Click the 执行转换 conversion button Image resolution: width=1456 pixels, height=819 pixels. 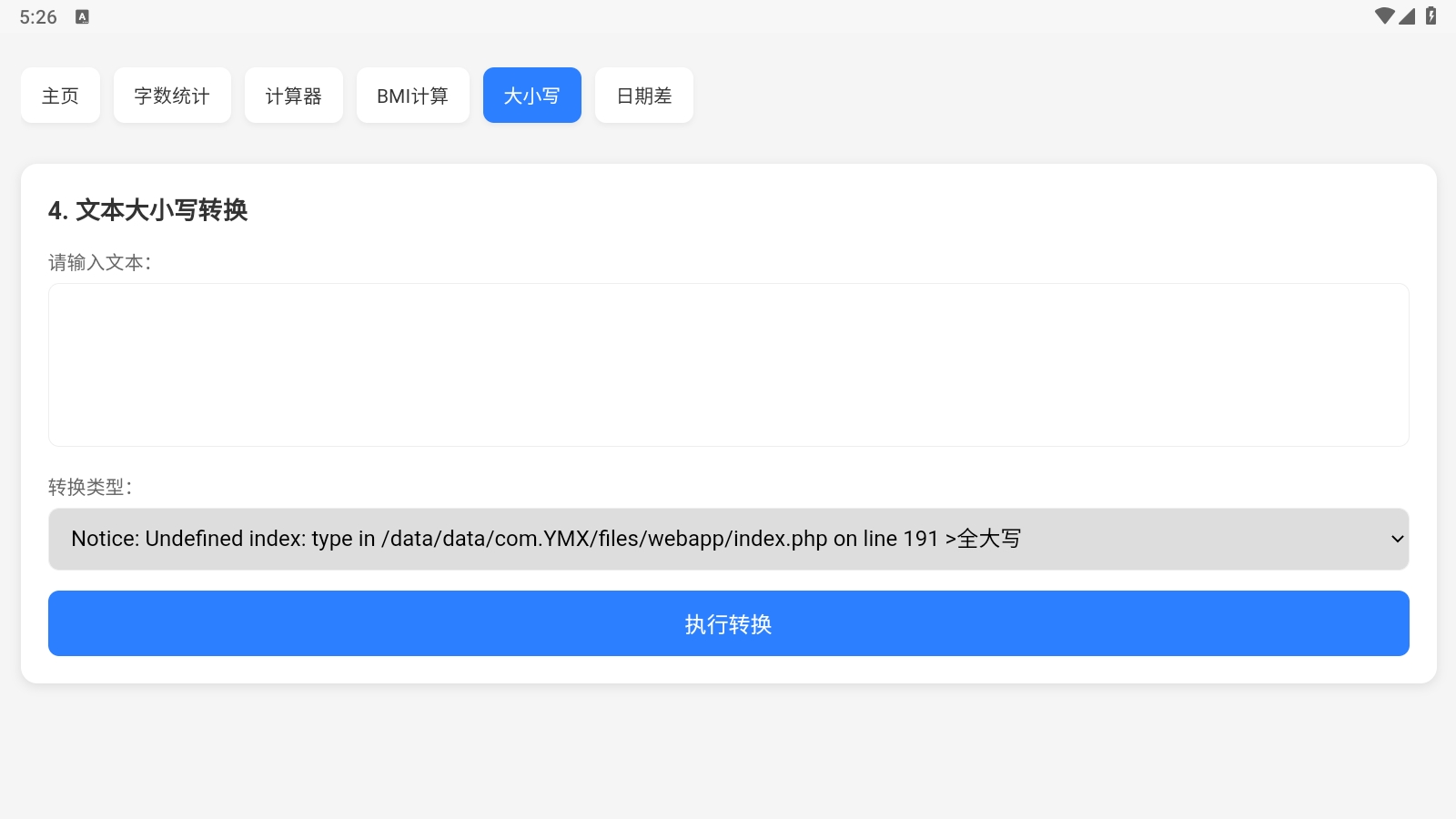pos(728,623)
